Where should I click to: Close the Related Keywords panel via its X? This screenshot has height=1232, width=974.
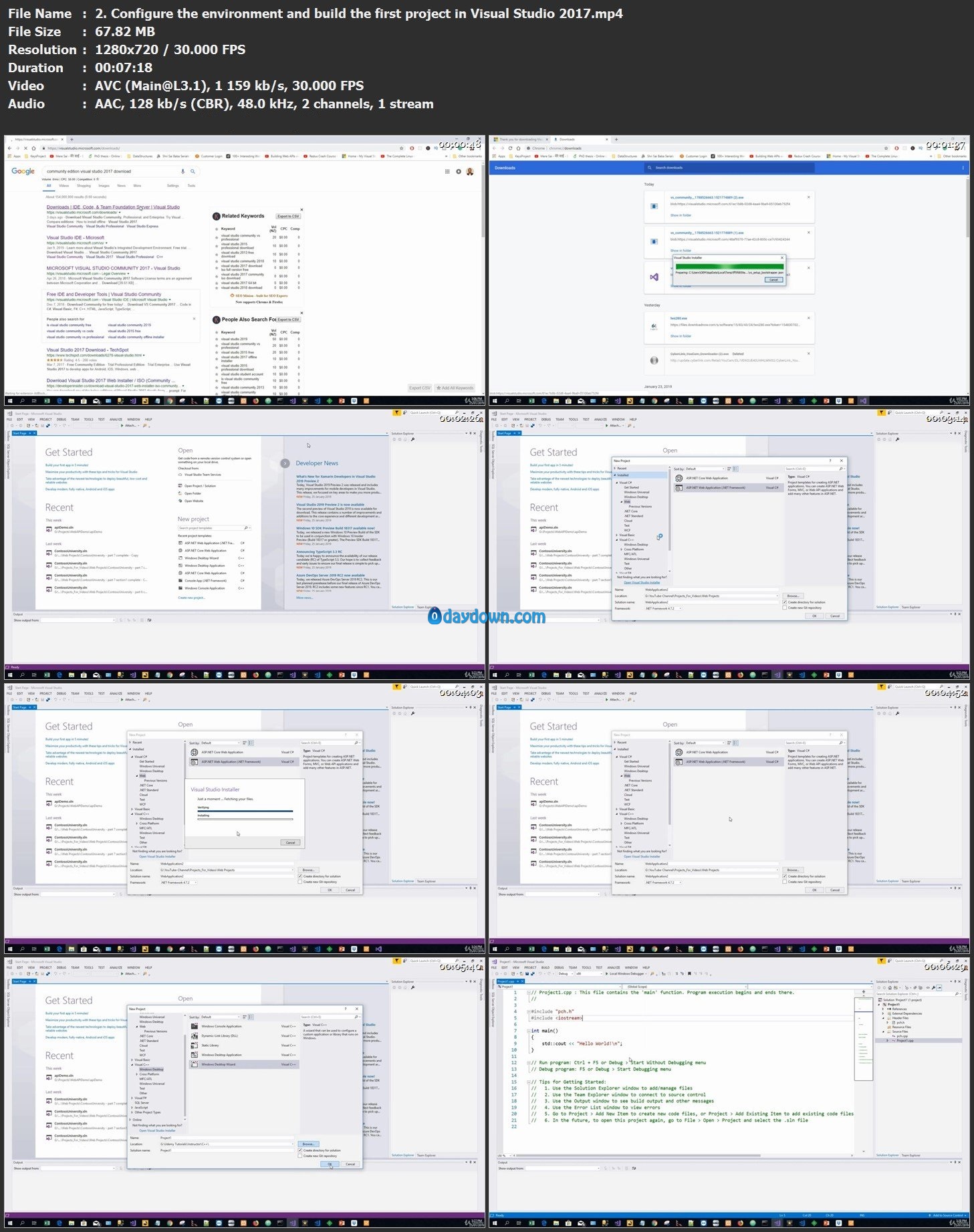301,210
